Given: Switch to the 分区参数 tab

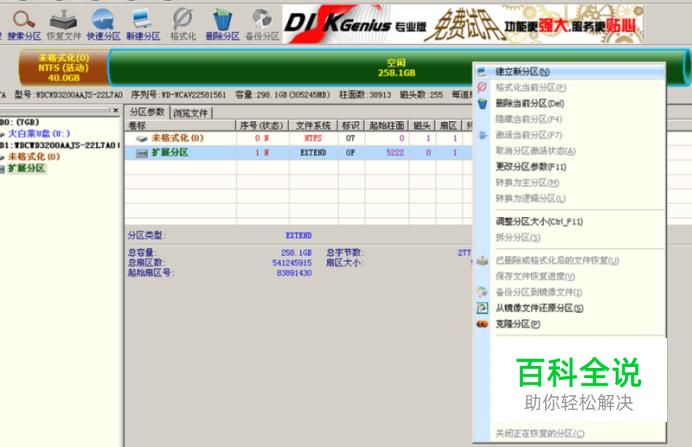Looking at the screenshot, I should point(147,112).
